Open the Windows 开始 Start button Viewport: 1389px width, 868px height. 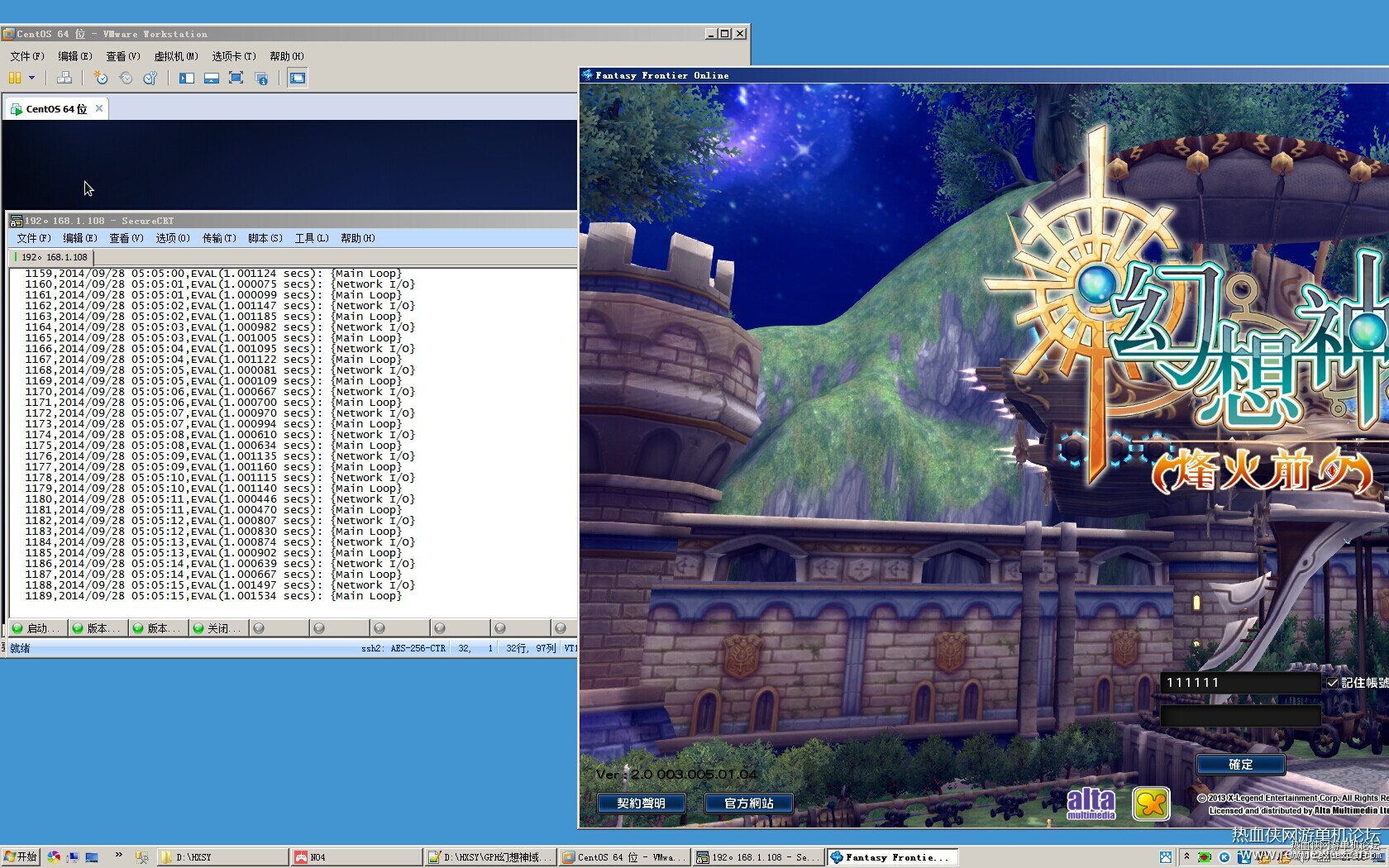pos(21,857)
